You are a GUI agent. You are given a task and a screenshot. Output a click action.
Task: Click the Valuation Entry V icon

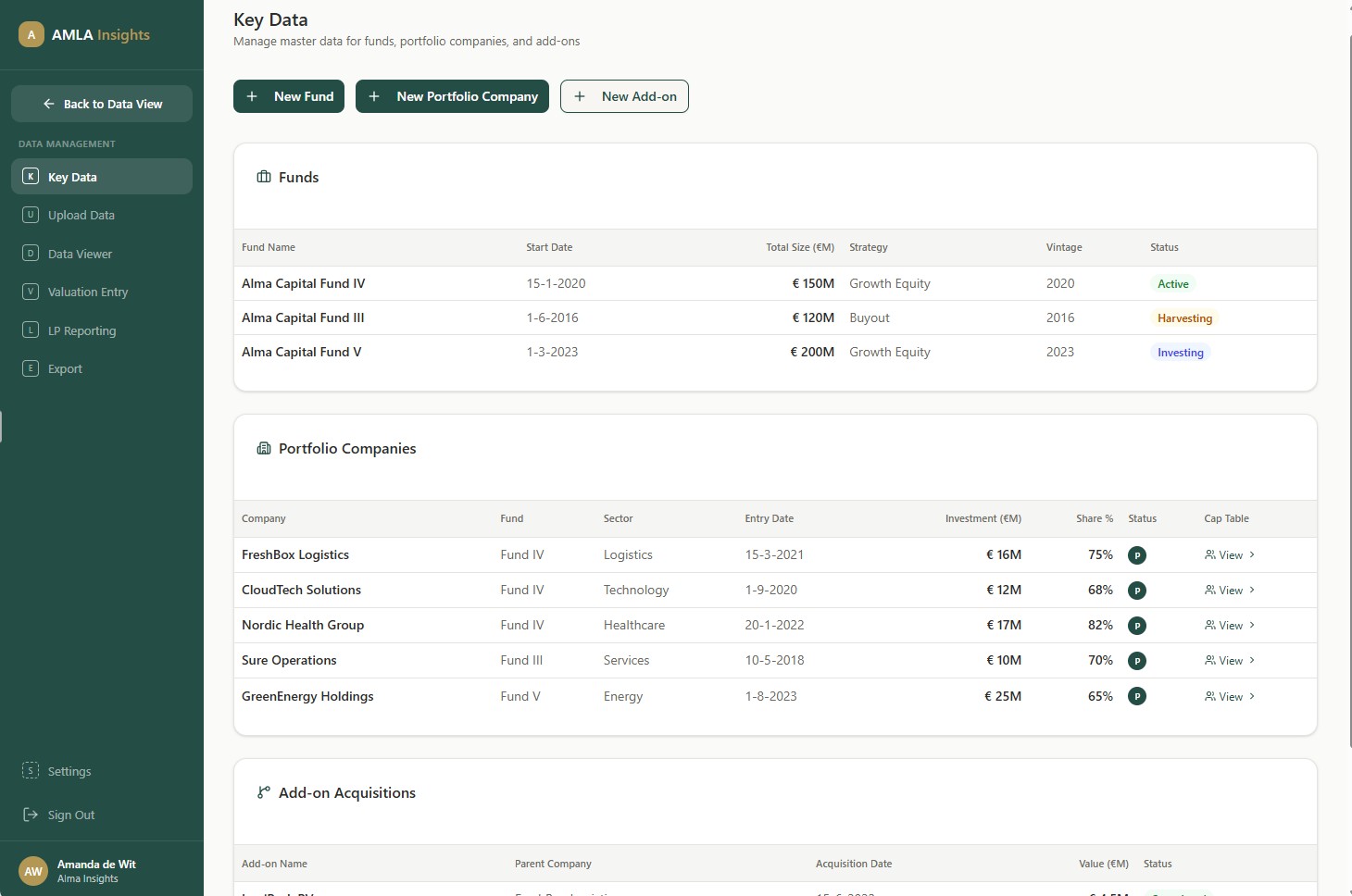pos(31,292)
